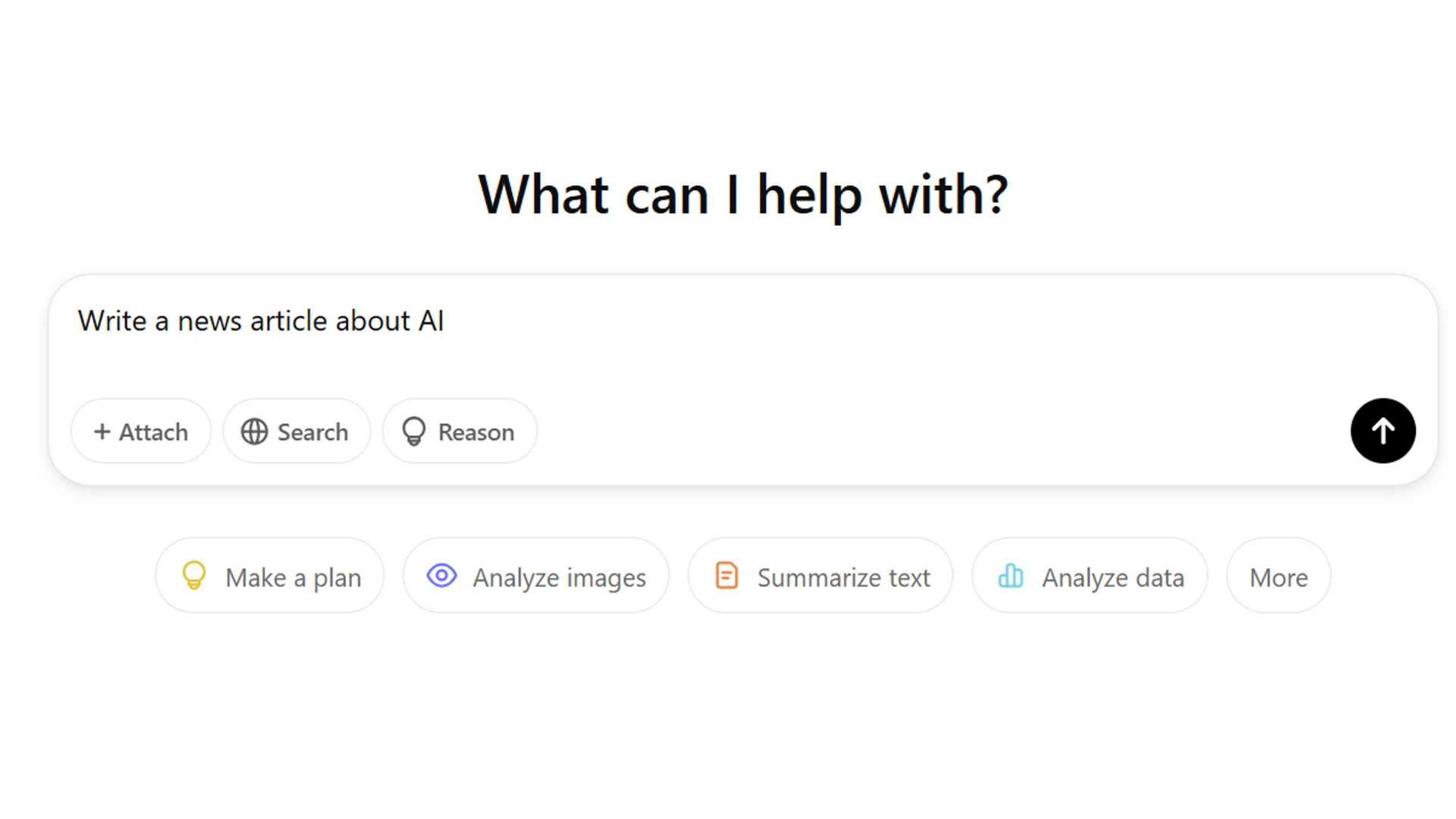Enable the Reason mode label

tap(476, 432)
